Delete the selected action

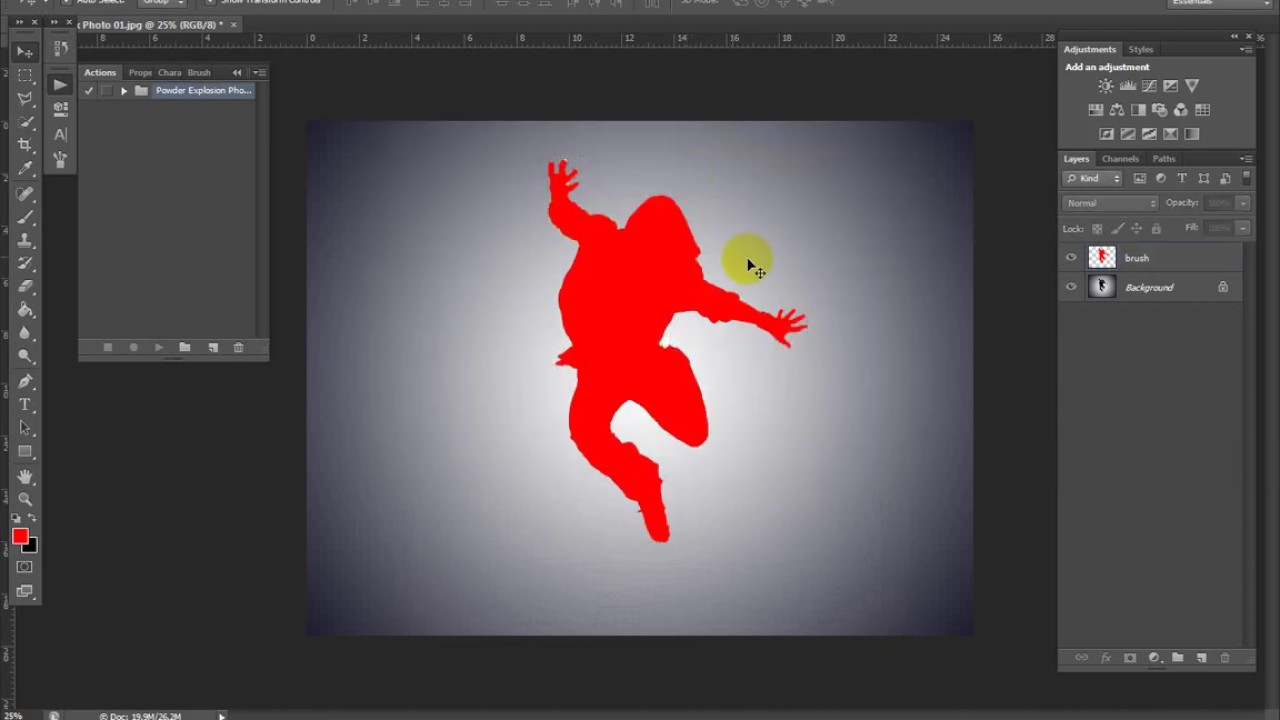pos(238,348)
